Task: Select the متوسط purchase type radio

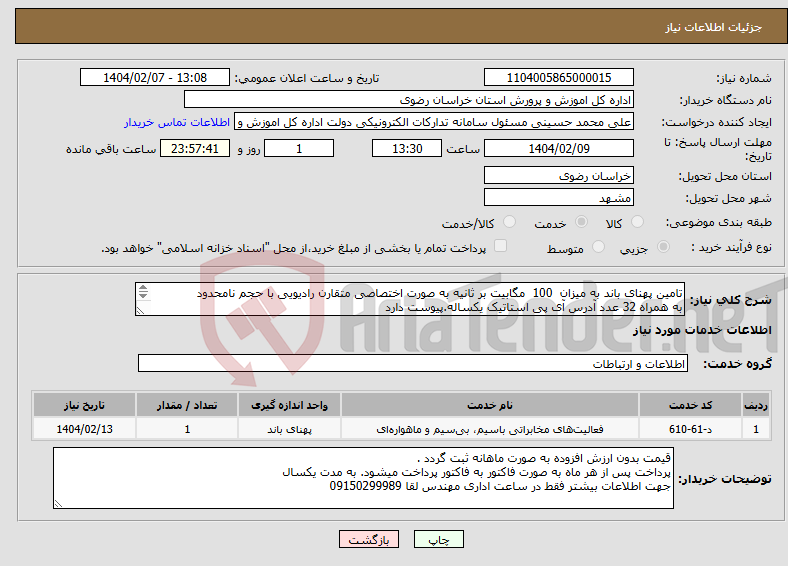Action: (598, 246)
